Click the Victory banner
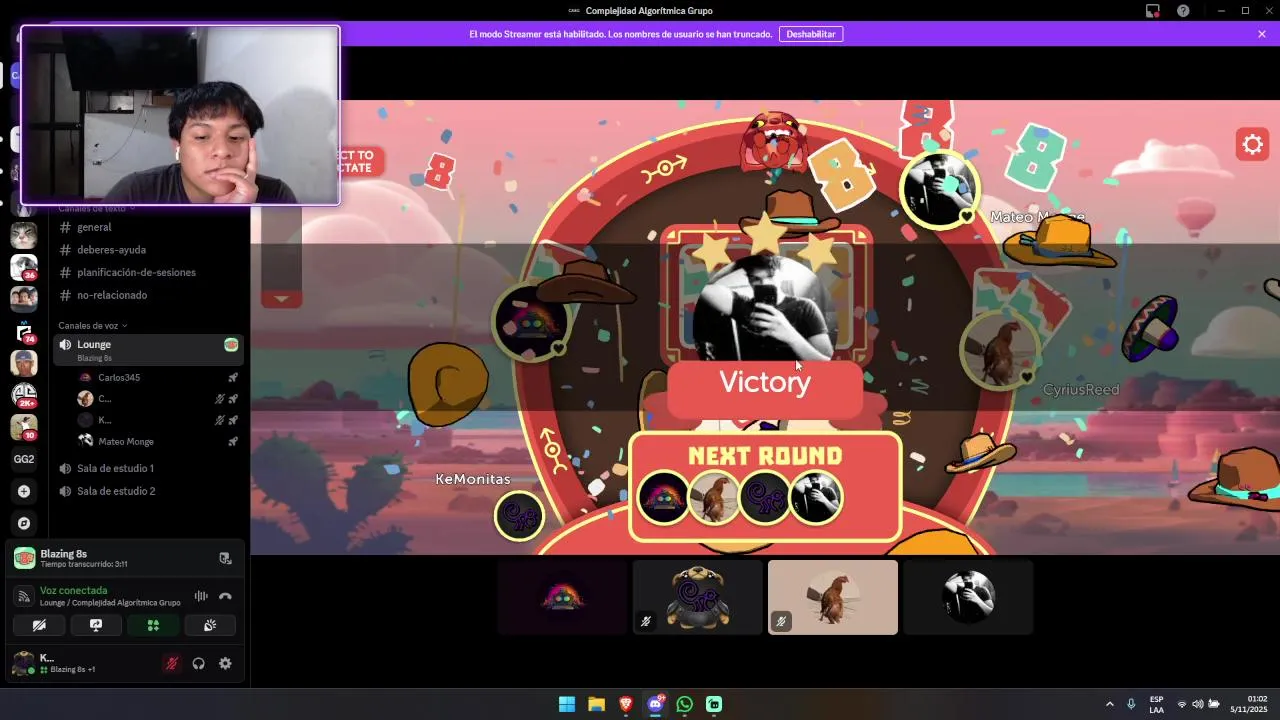This screenshot has width=1280, height=720. pyautogui.click(x=765, y=382)
